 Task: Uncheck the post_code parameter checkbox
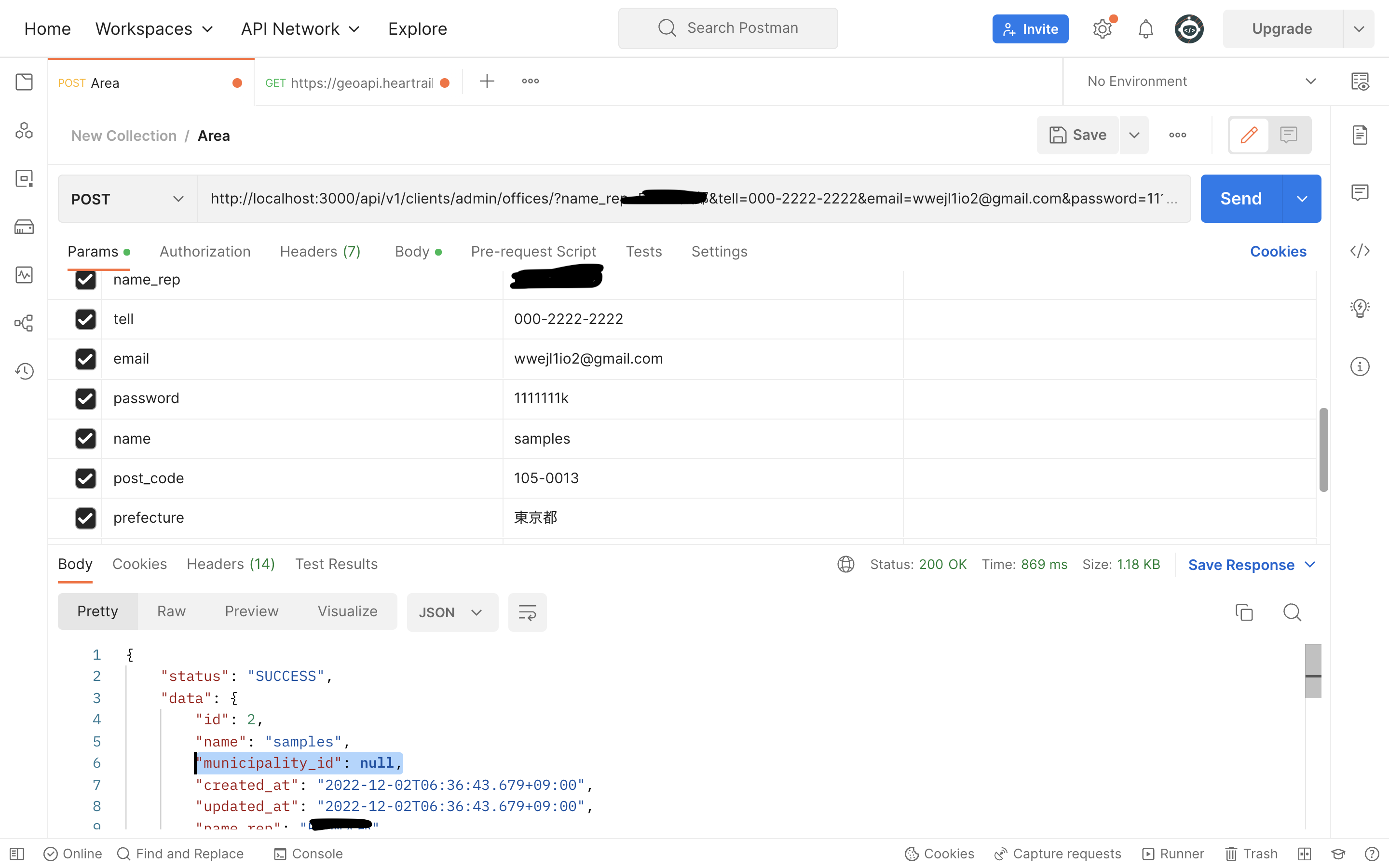coord(85,478)
